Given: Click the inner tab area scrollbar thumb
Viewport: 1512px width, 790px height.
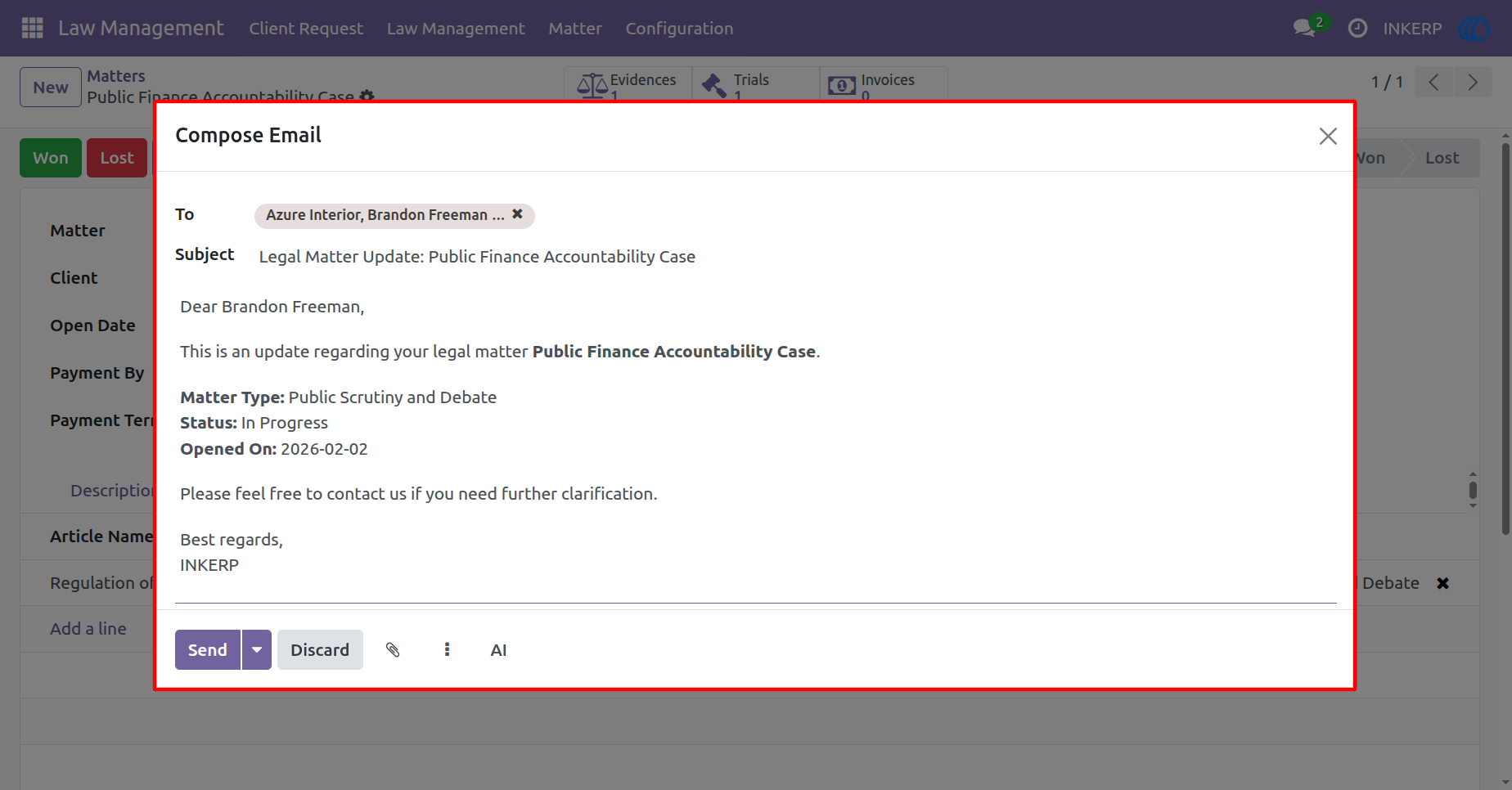Looking at the screenshot, I should pos(1473,490).
